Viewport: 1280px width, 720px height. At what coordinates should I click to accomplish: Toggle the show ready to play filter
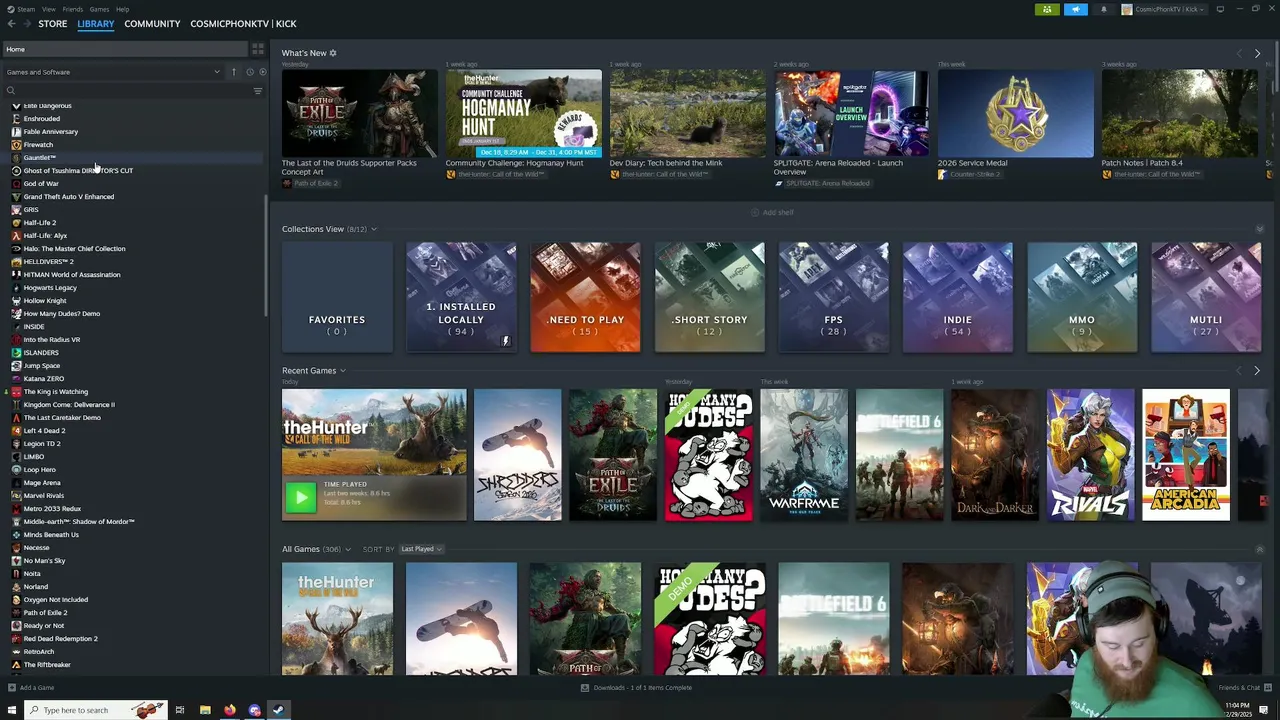click(262, 72)
